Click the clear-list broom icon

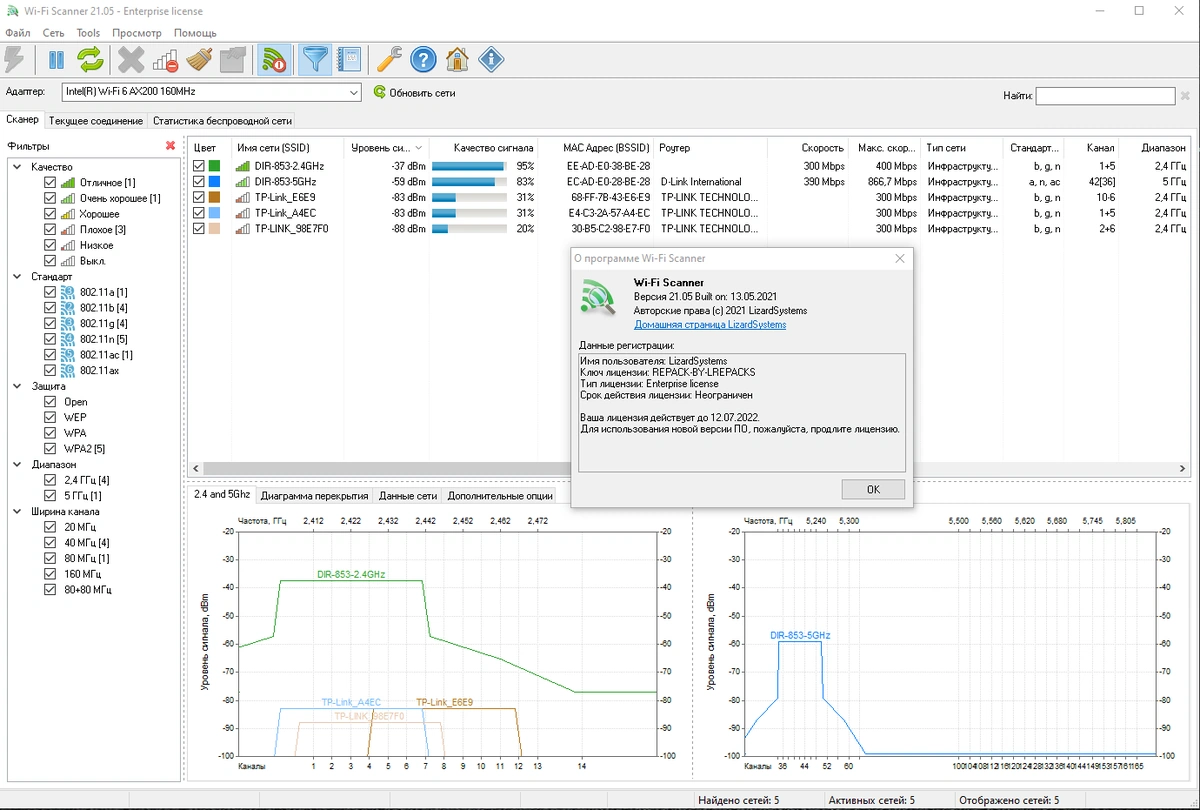pos(200,60)
